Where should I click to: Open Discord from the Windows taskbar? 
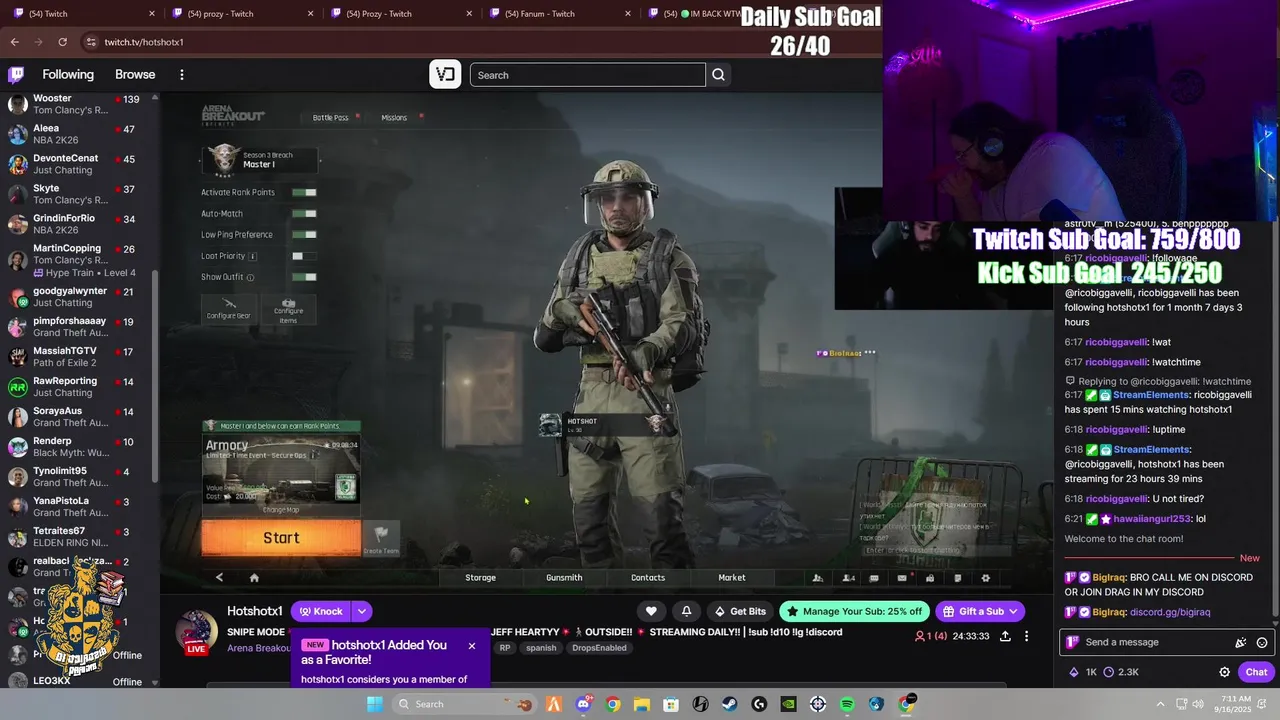583,704
